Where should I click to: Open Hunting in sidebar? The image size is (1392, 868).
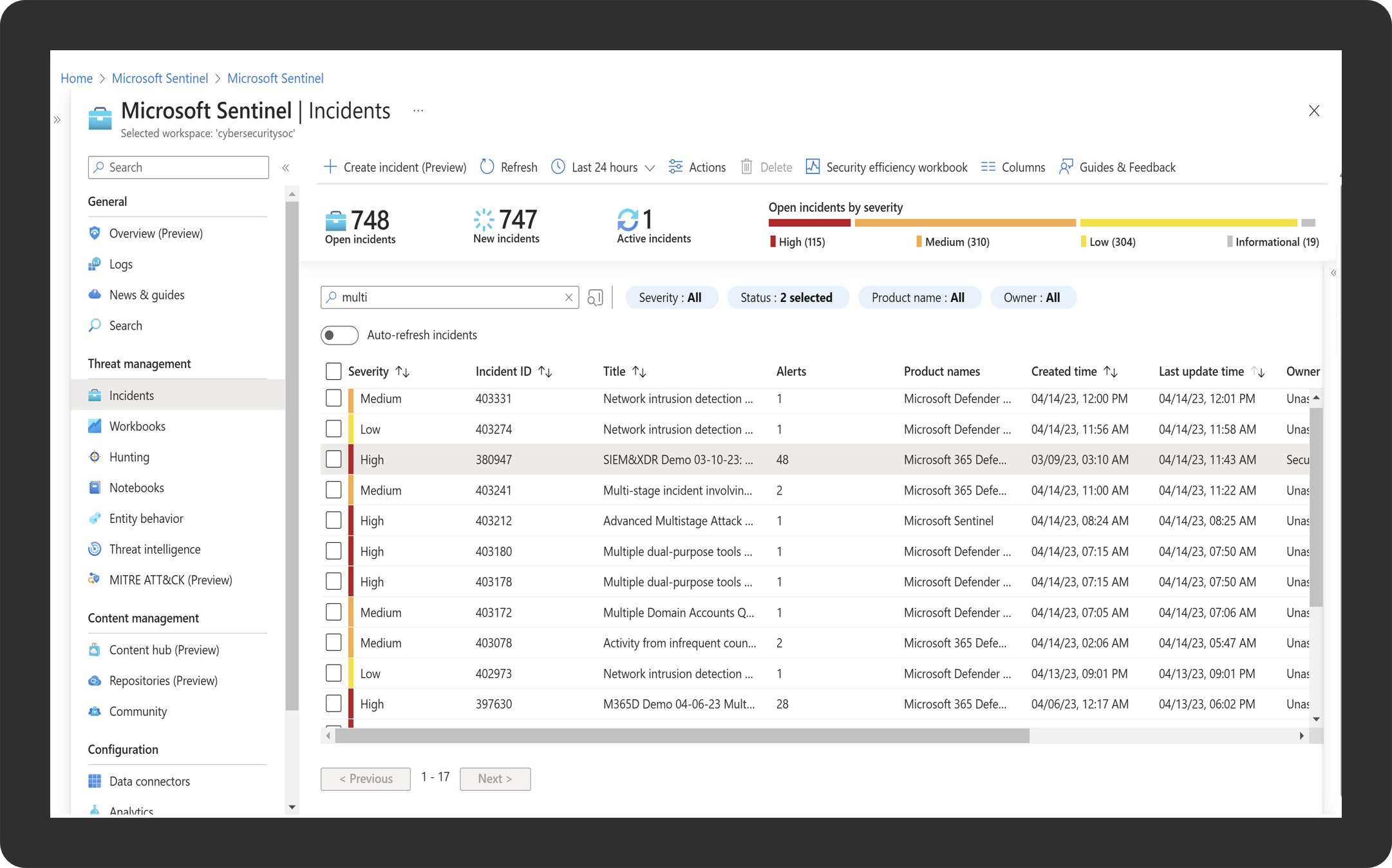coord(129,457)
